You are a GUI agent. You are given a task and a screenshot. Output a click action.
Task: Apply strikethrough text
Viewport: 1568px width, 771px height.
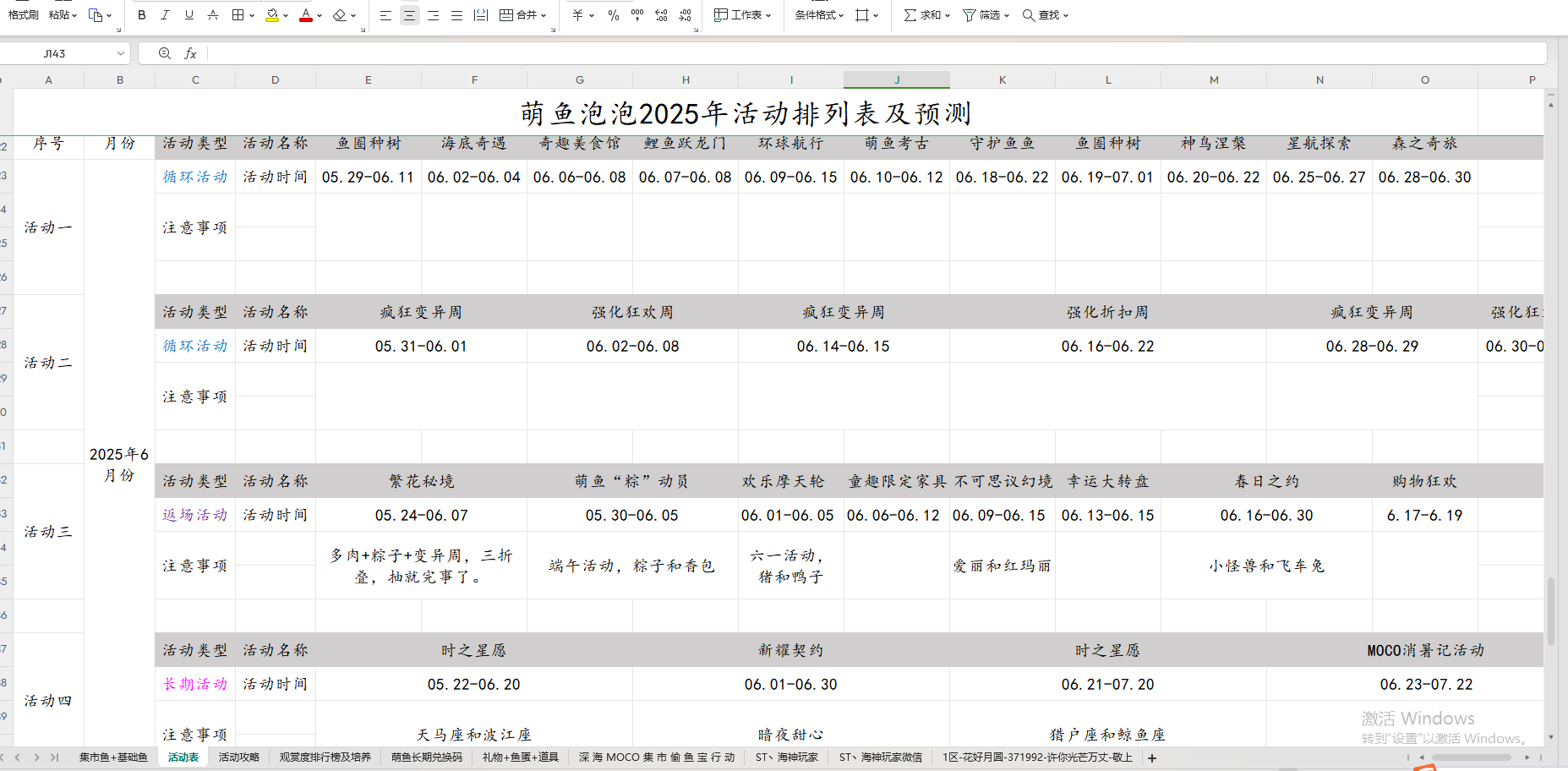coord(213,15)
